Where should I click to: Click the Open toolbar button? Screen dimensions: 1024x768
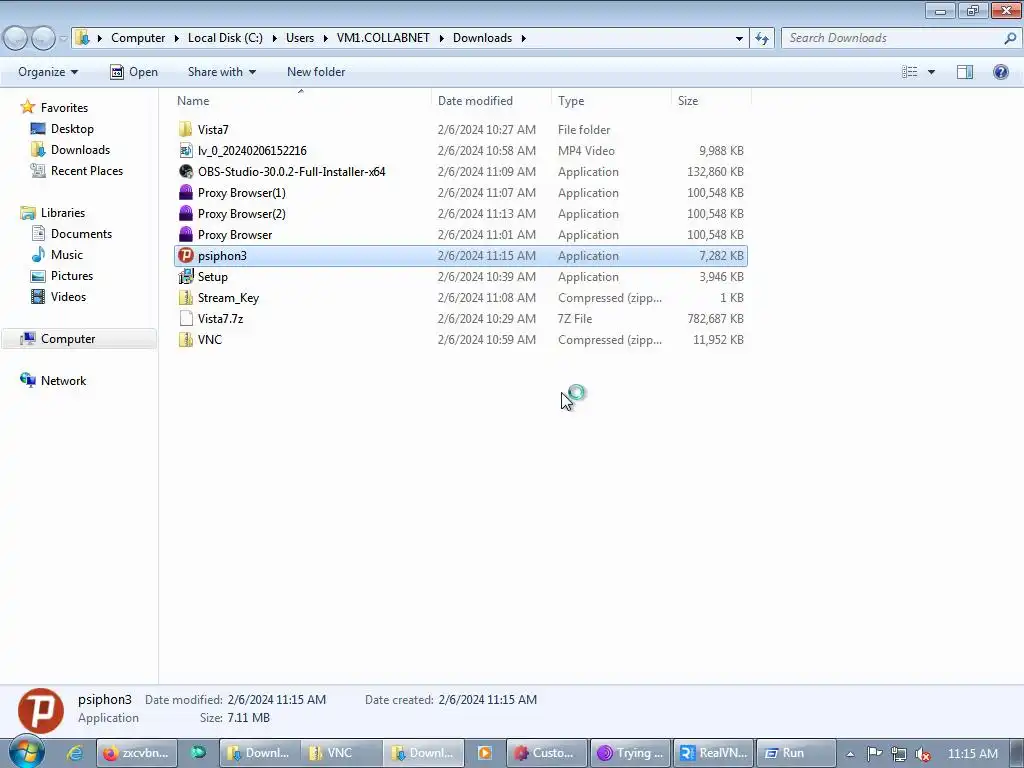[x=134, y=72]
